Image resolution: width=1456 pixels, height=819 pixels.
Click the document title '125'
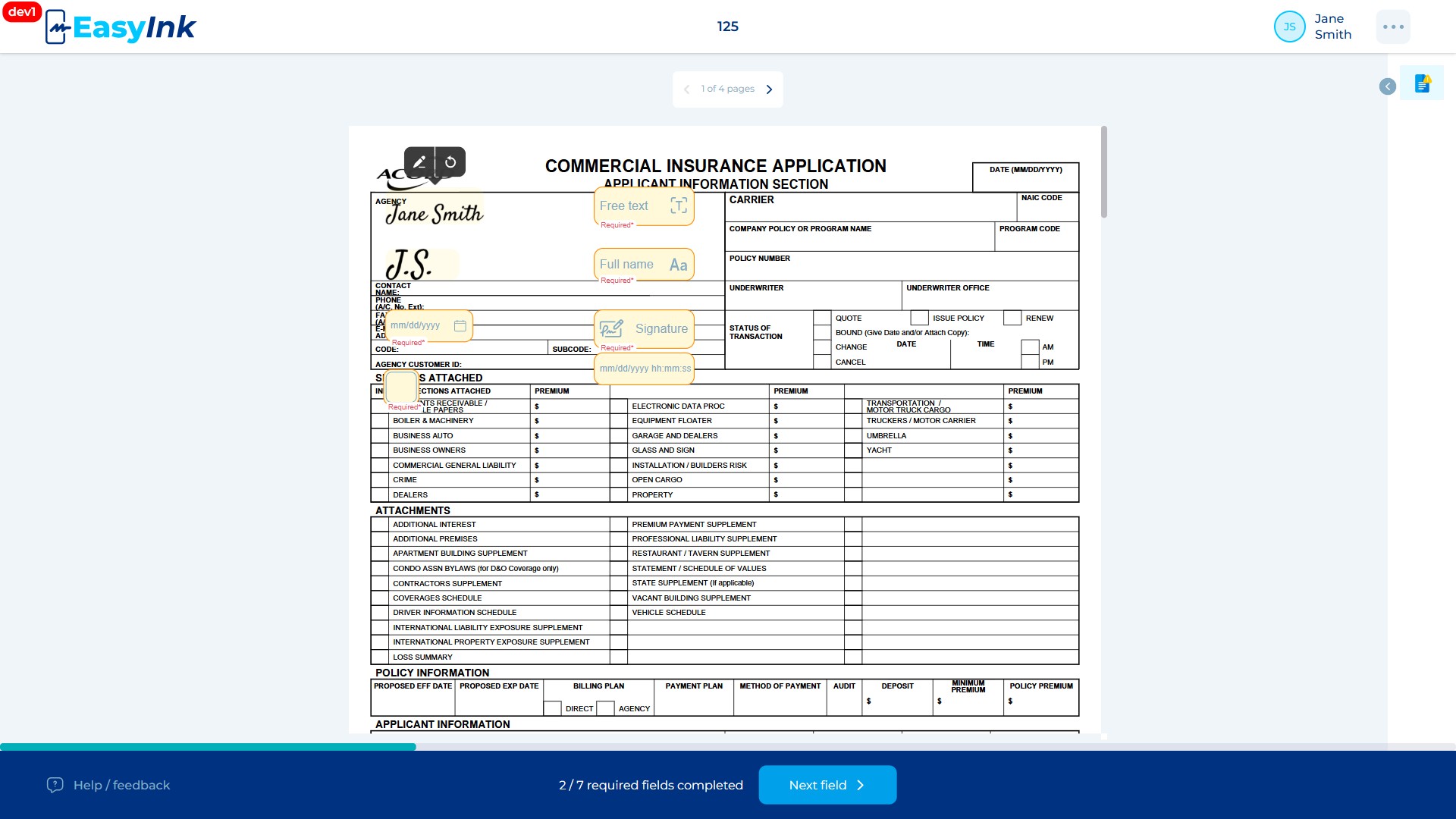(x=728, y=27)
